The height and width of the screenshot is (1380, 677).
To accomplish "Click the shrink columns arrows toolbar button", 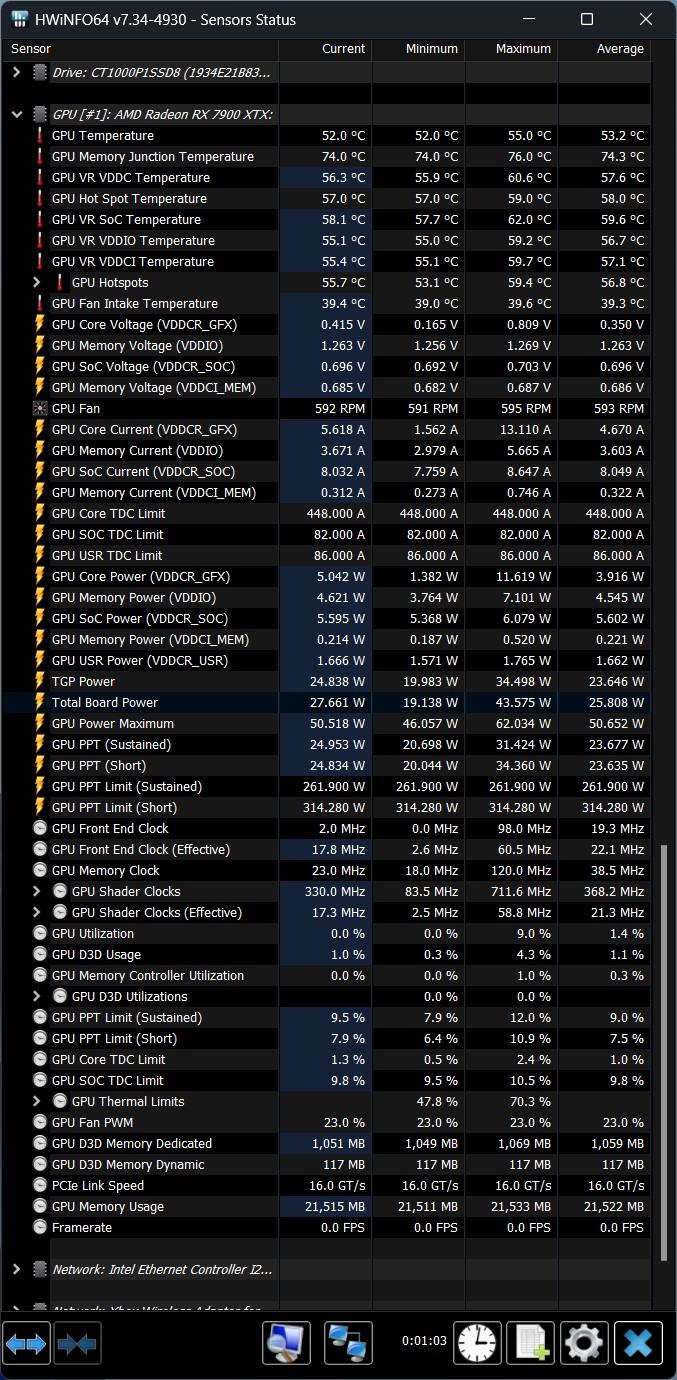I will 77,1343.
